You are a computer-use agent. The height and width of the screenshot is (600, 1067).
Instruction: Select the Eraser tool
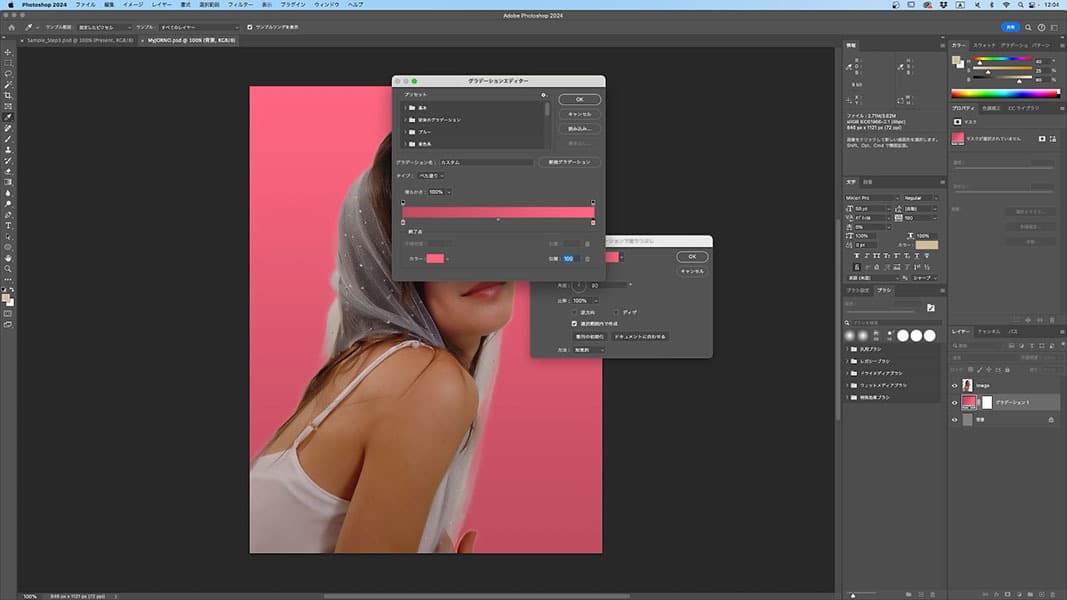[x=8, y=171]
